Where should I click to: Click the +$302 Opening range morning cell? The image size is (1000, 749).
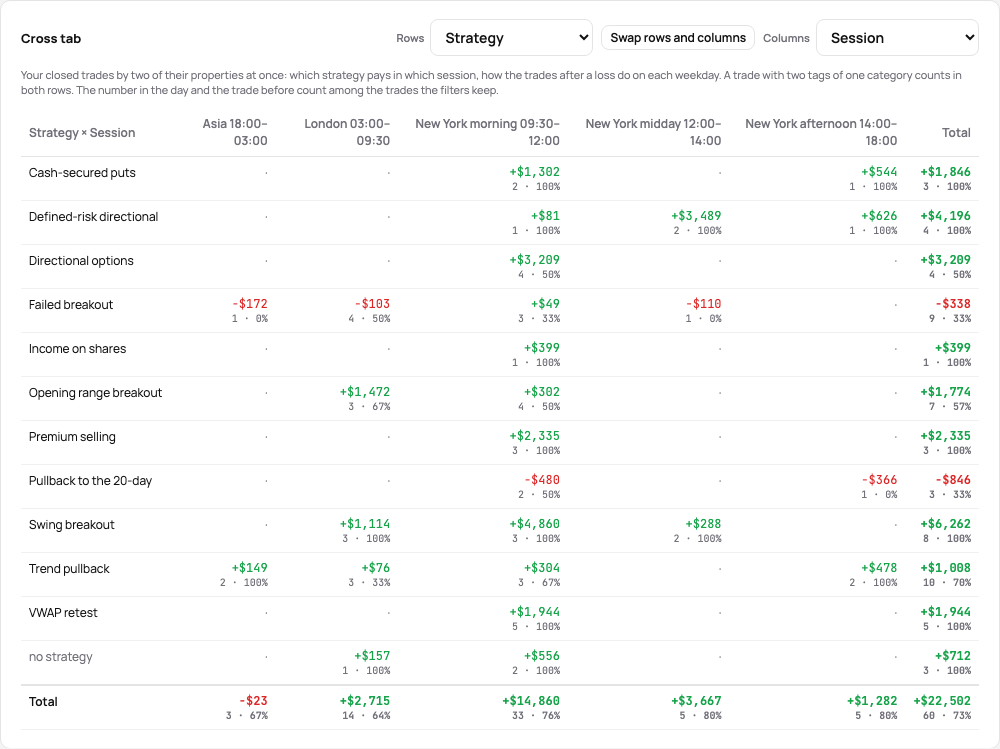539,398
